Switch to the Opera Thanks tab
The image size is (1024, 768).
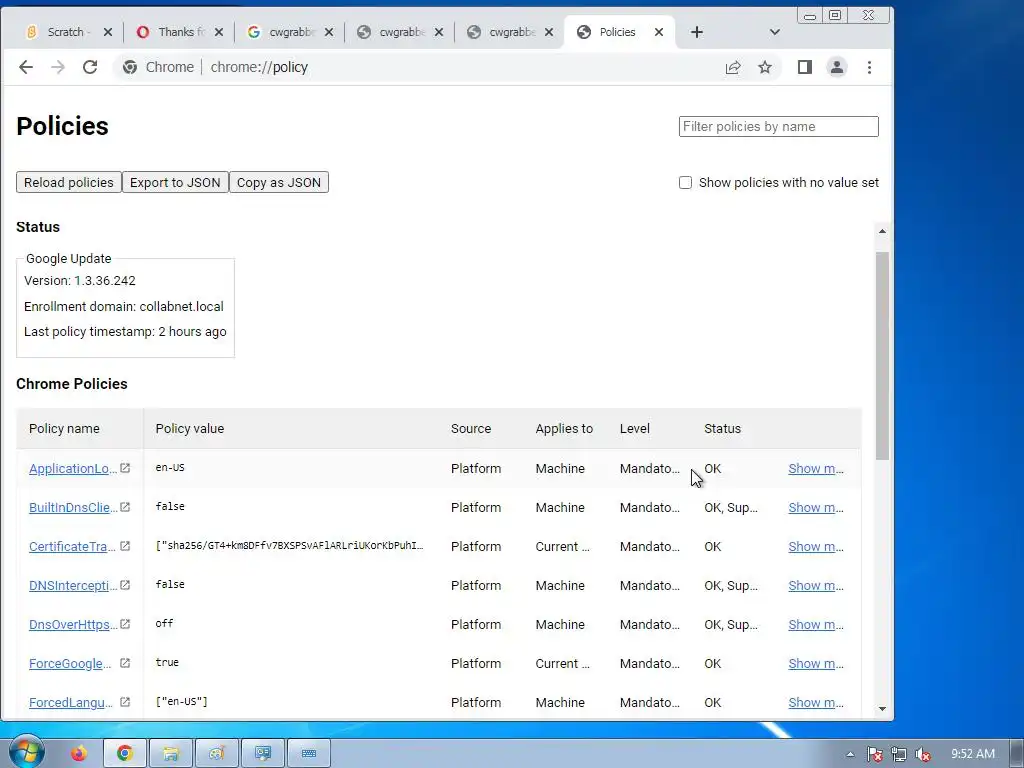pos(178,32)
